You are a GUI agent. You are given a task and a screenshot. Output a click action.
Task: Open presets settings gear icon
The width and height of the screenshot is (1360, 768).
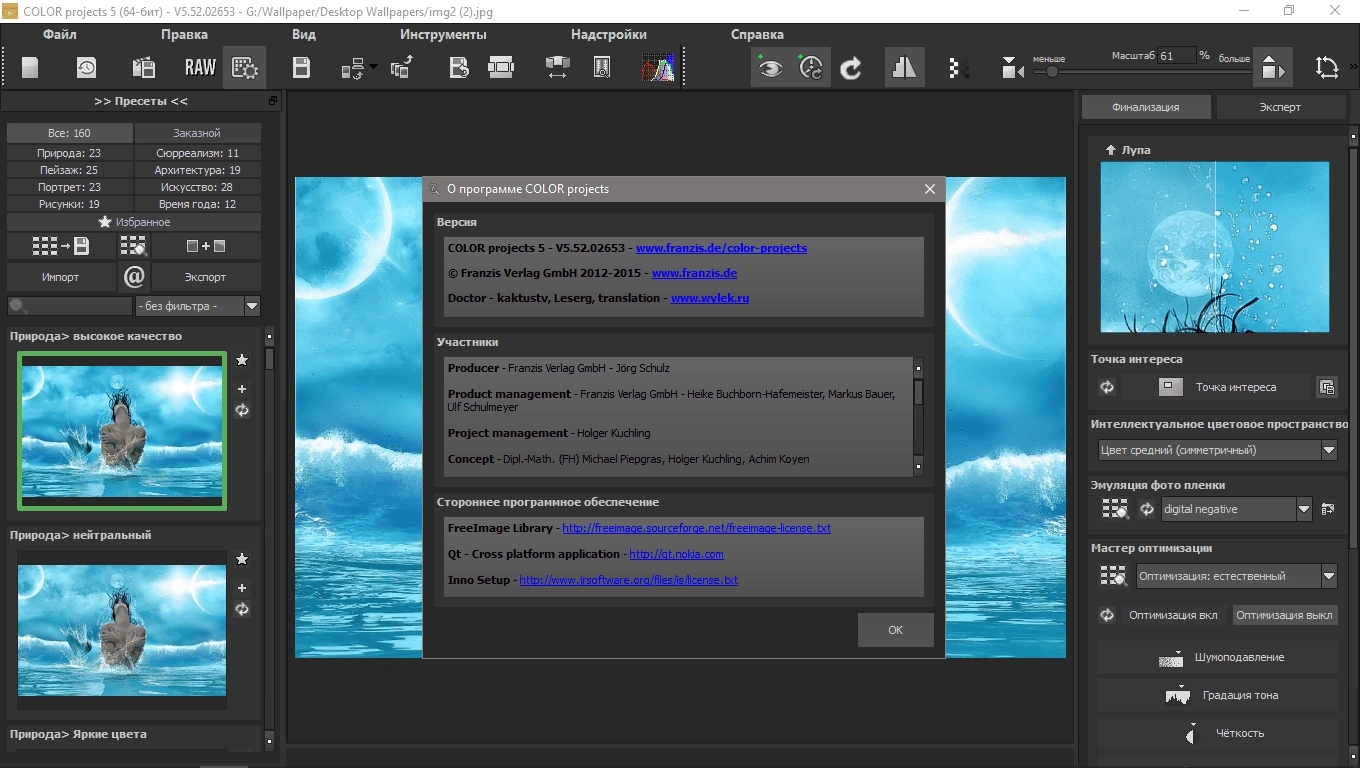coord(244,67)
